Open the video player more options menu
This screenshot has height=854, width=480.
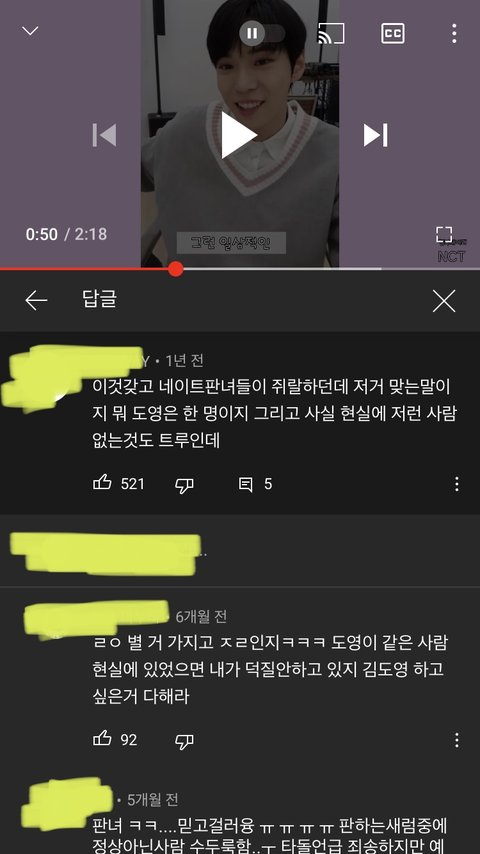[454, 34]
